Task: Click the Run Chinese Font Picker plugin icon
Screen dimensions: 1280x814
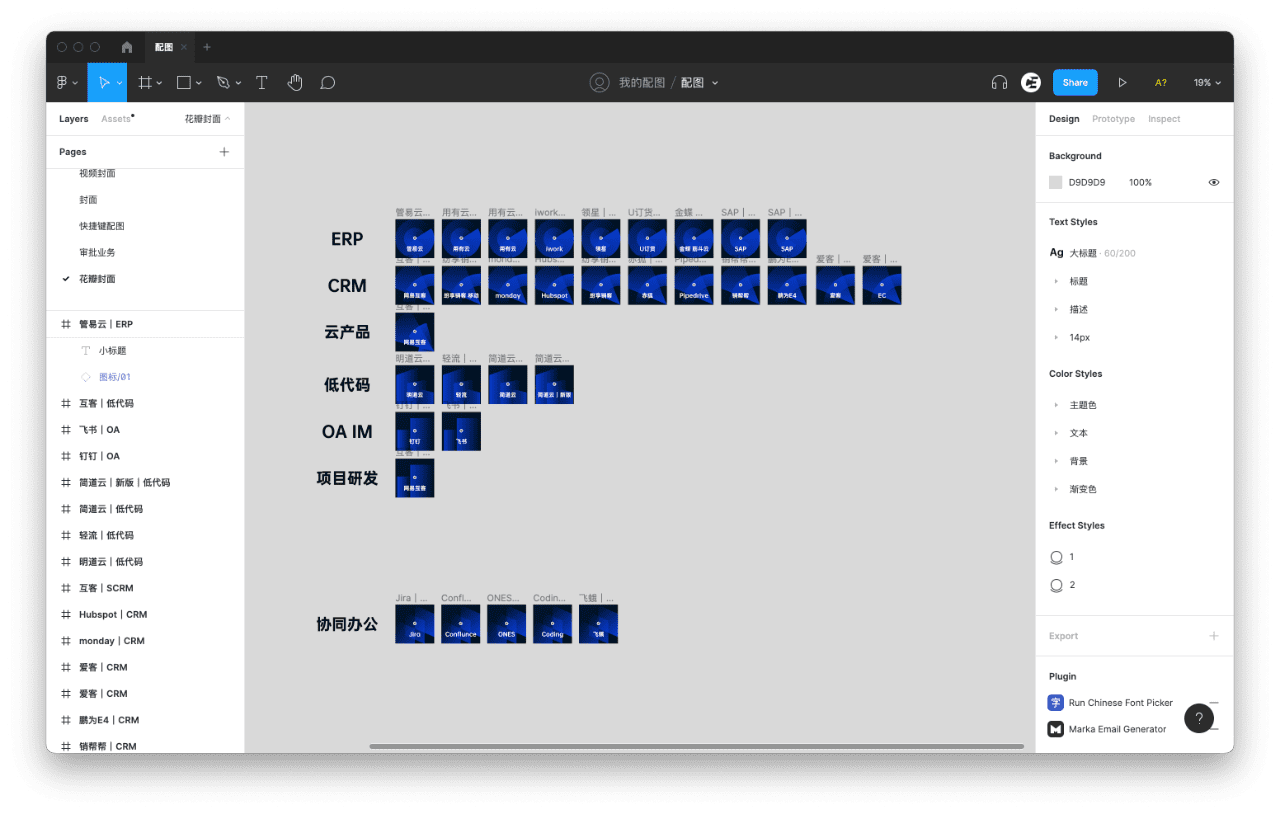Action: click(1055, 703)
